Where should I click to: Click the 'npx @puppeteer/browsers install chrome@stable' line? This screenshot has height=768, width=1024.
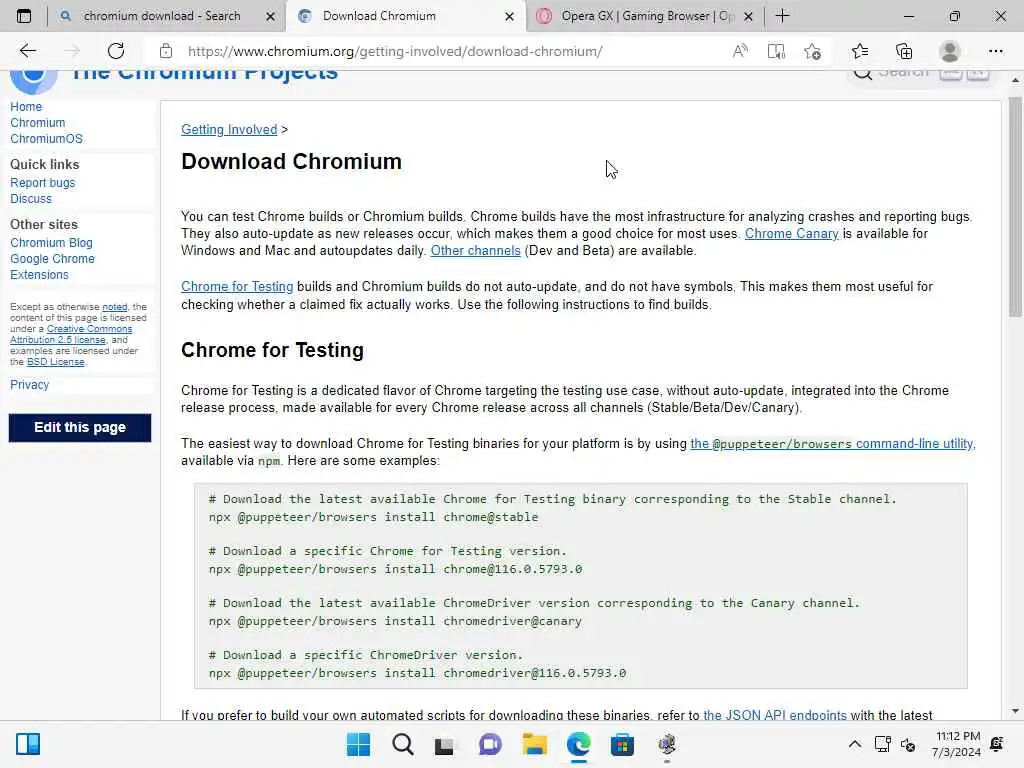tap(374, 517)
